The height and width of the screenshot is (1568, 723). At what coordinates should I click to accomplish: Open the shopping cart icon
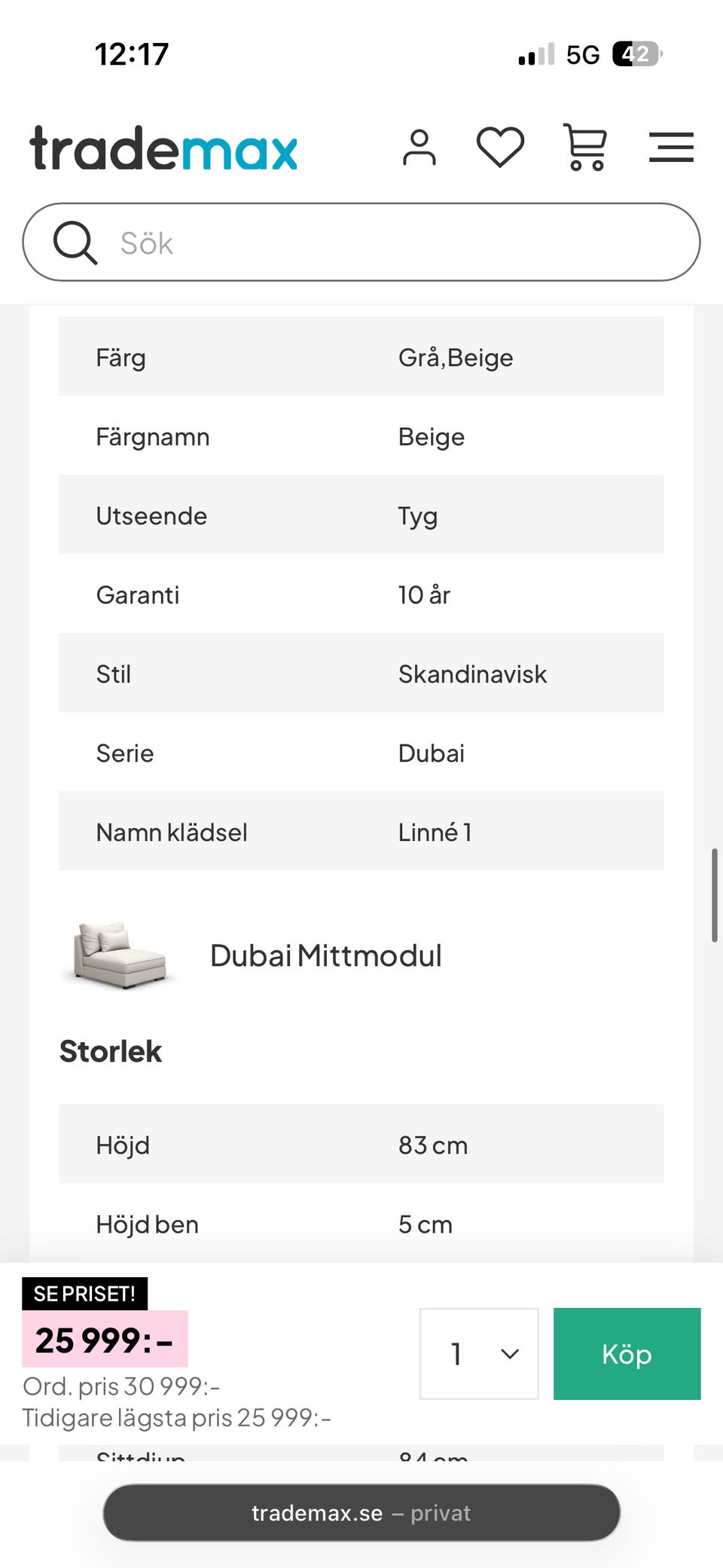[x=585, y=147]
